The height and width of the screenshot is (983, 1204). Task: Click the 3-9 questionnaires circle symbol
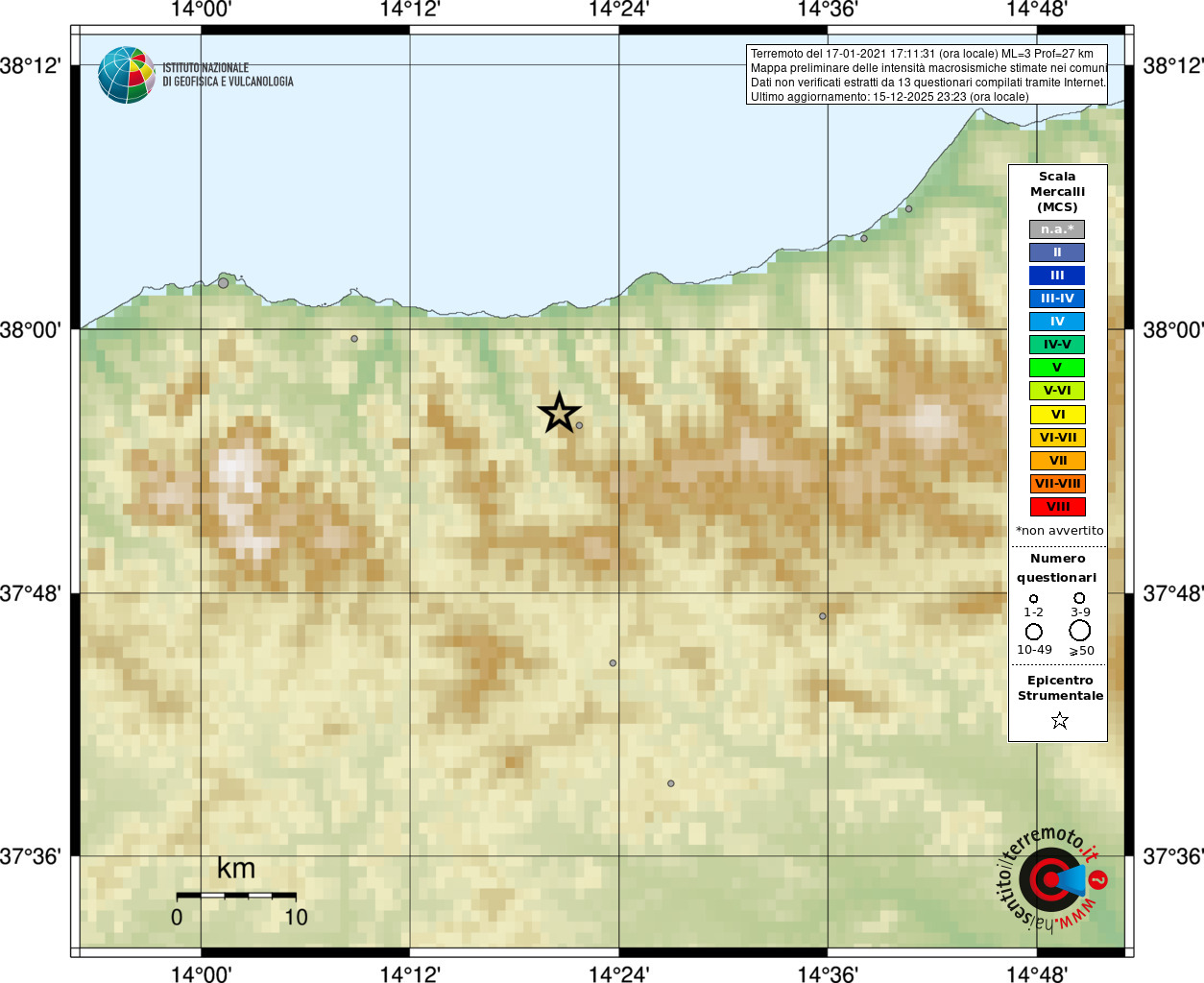(x=1079, y=597)
